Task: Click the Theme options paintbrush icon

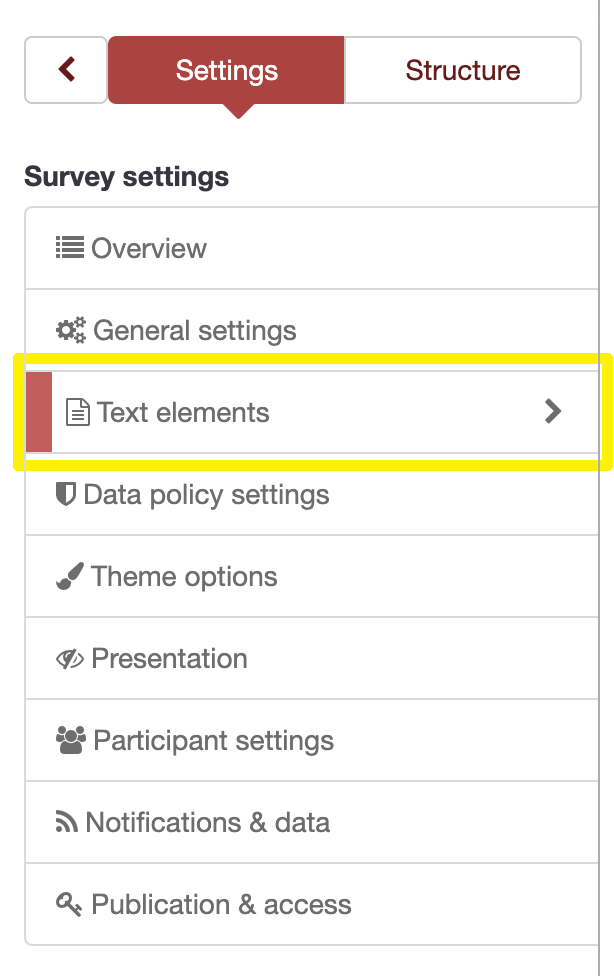Action: (69, 577)
